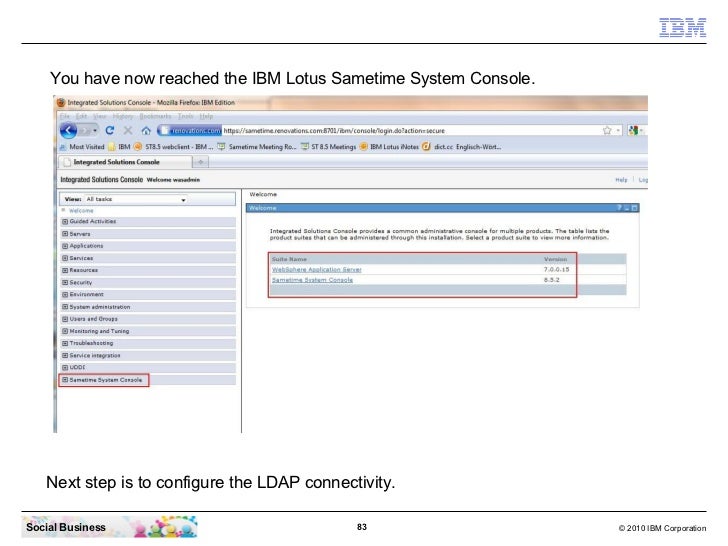The width and height of the screenshot is (728, 546).
Task: Click the Welcome wasadmin text
Action: [173, 180]
